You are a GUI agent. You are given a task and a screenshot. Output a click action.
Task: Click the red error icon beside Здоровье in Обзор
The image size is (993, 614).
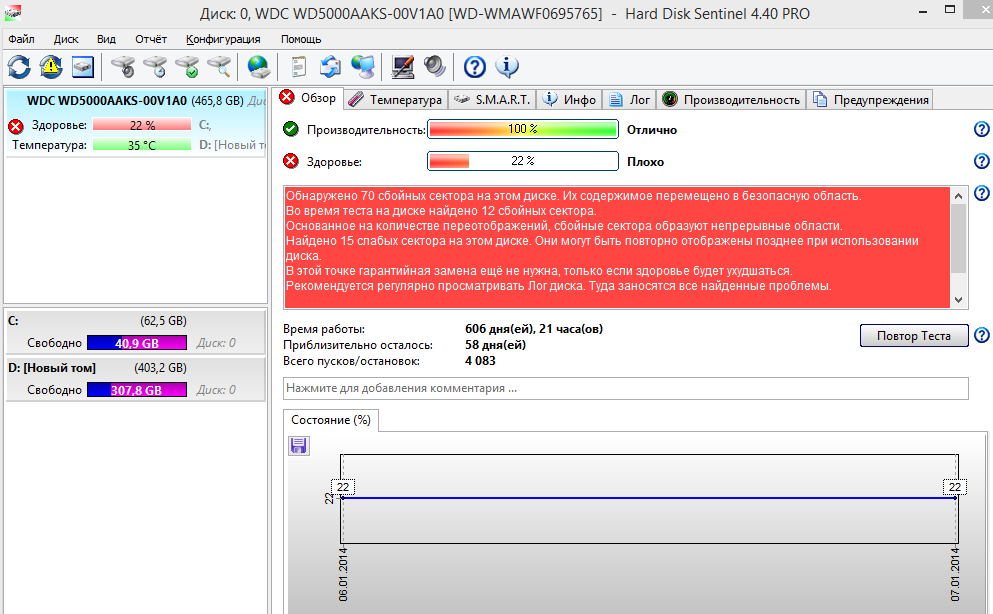(291, 161)
